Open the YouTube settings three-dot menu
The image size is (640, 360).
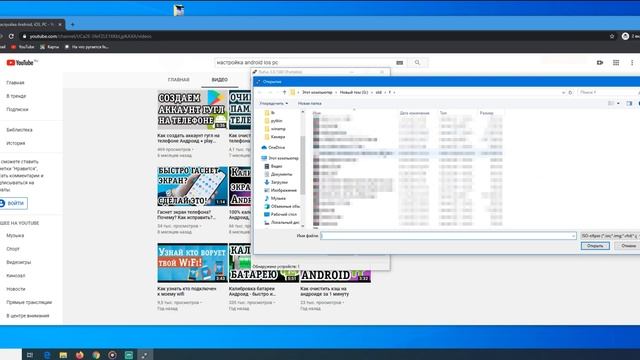click(632, 62)
